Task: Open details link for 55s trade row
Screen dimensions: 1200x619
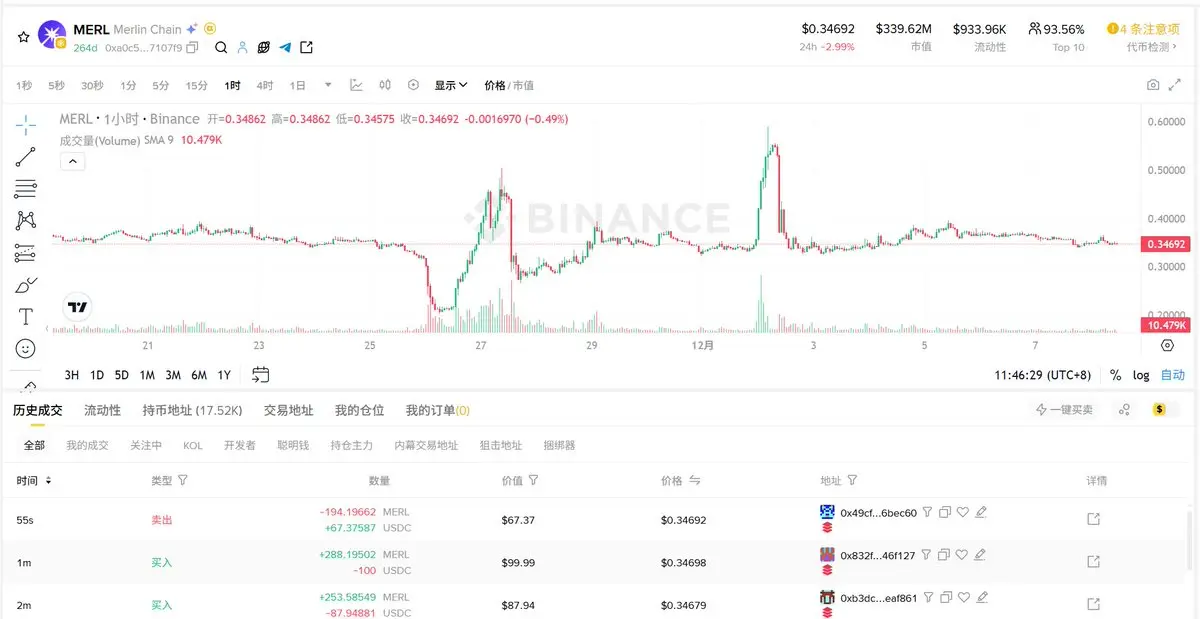Action: (x=1093, y=519)
